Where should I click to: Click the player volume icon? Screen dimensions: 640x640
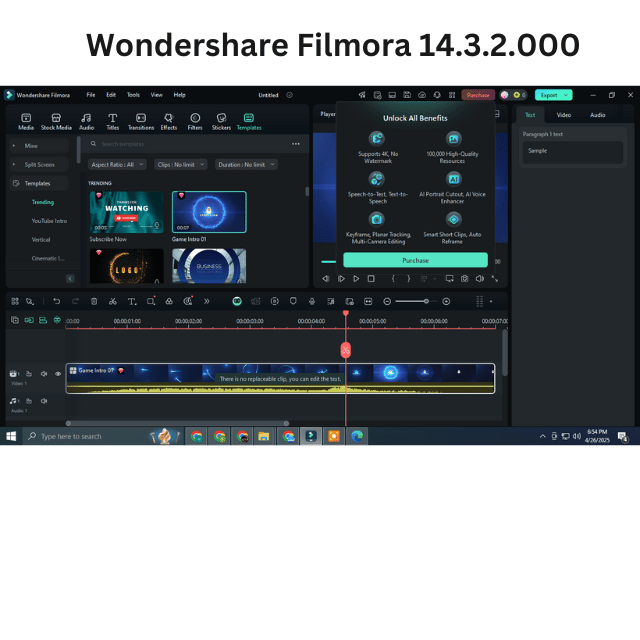coord(480,278)
